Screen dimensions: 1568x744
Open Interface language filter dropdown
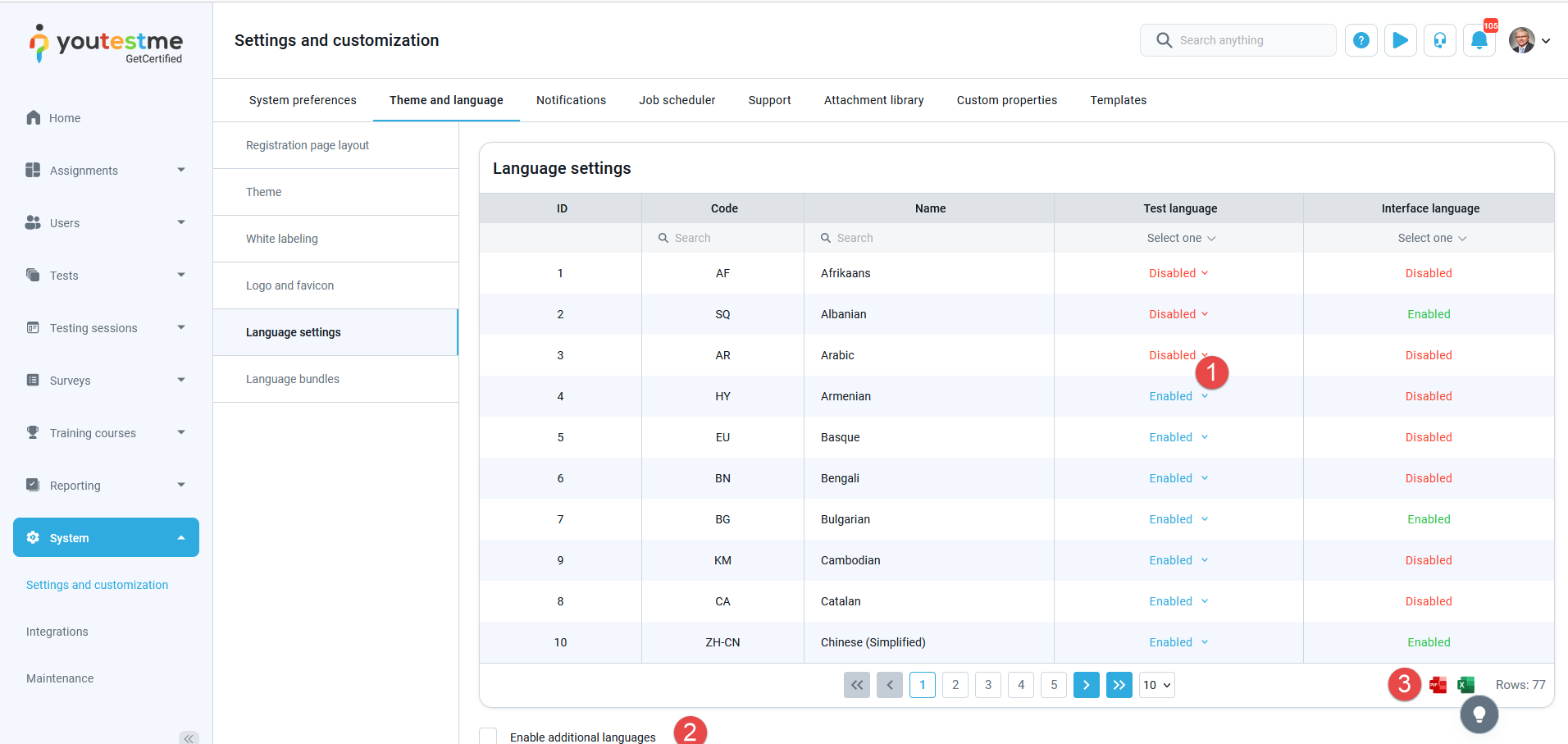coord(1431,238)
